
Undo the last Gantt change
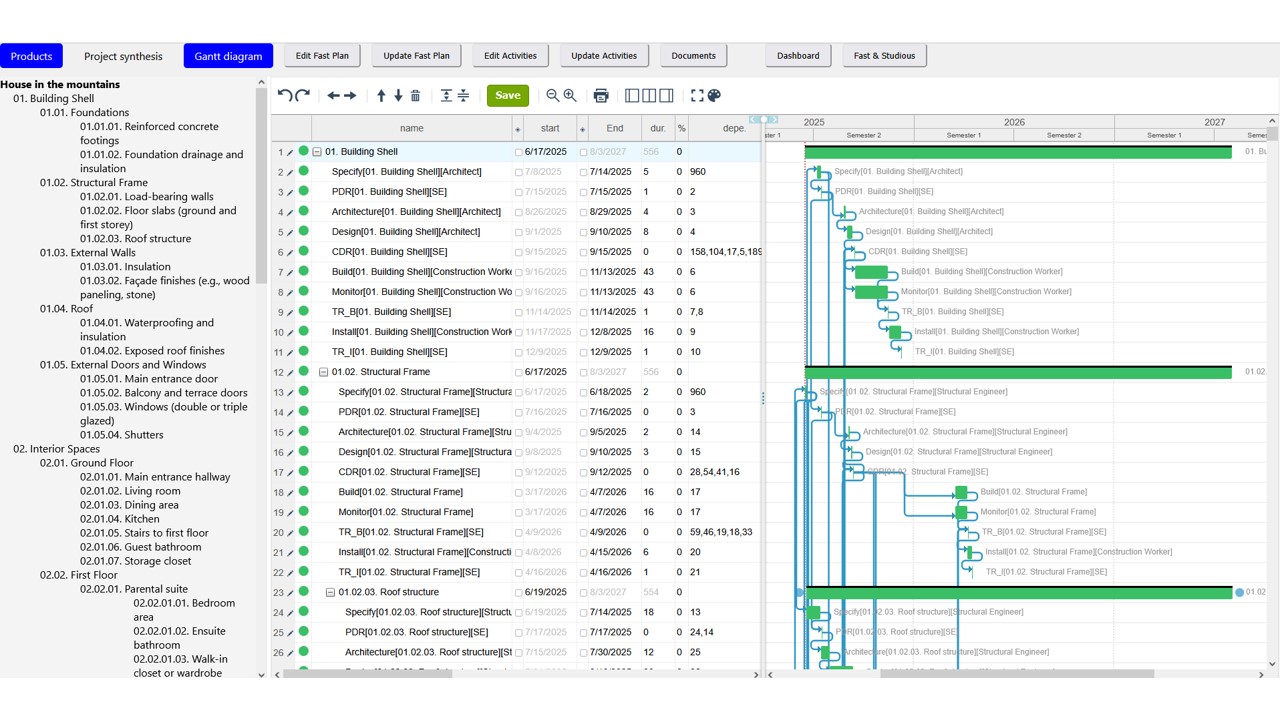pyautogui.click(x=285, y=96)
